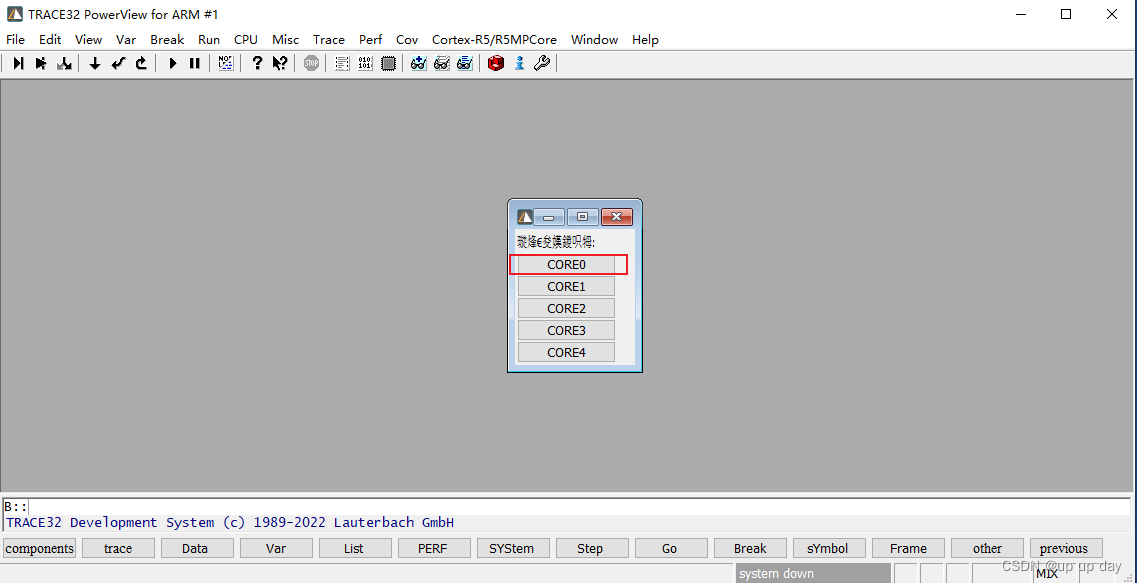Click the Break softkey button
The height and width of the screenshot is (583, 1137).
(x=751, y=548)
